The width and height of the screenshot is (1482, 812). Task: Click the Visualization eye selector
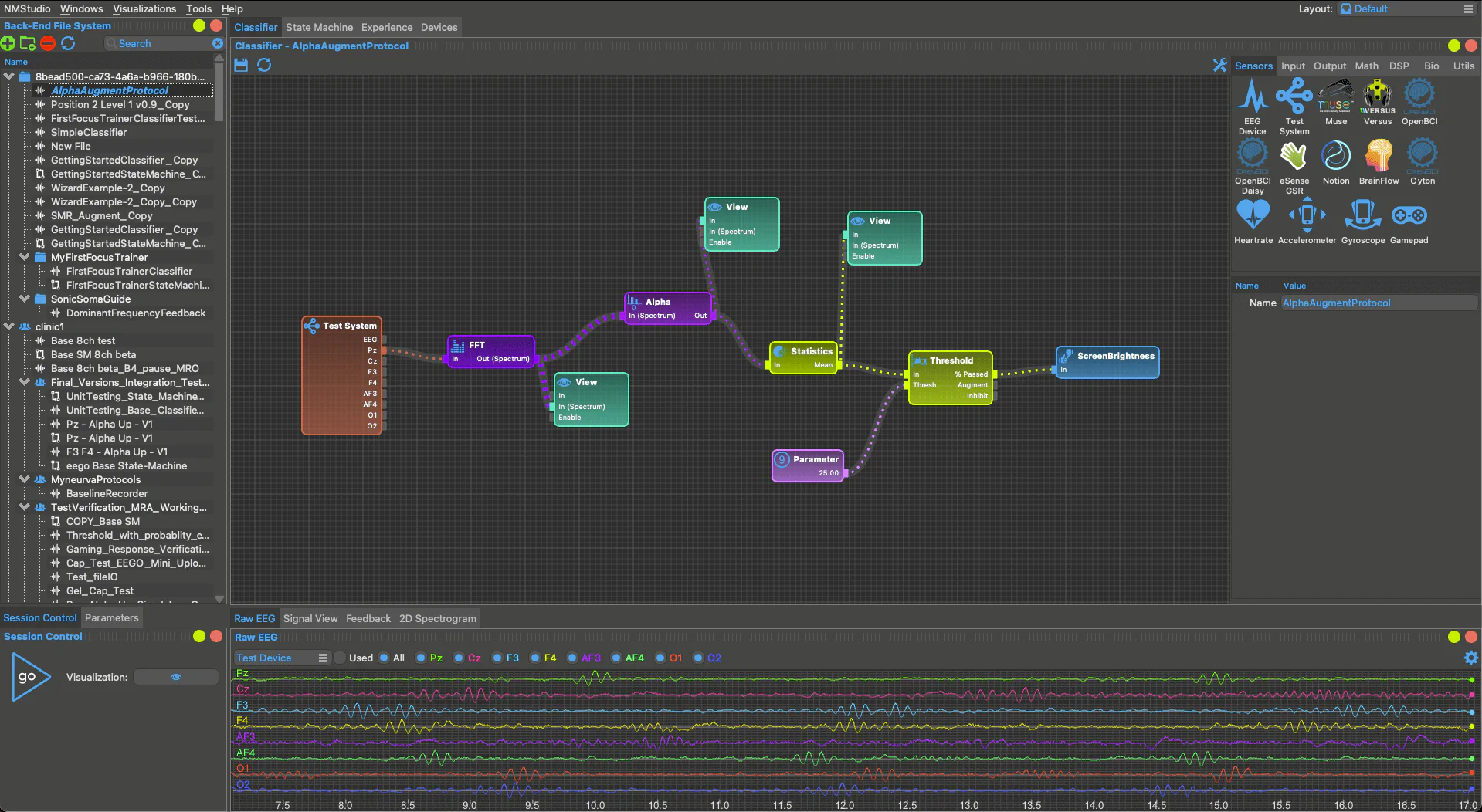tap(176, 677)
